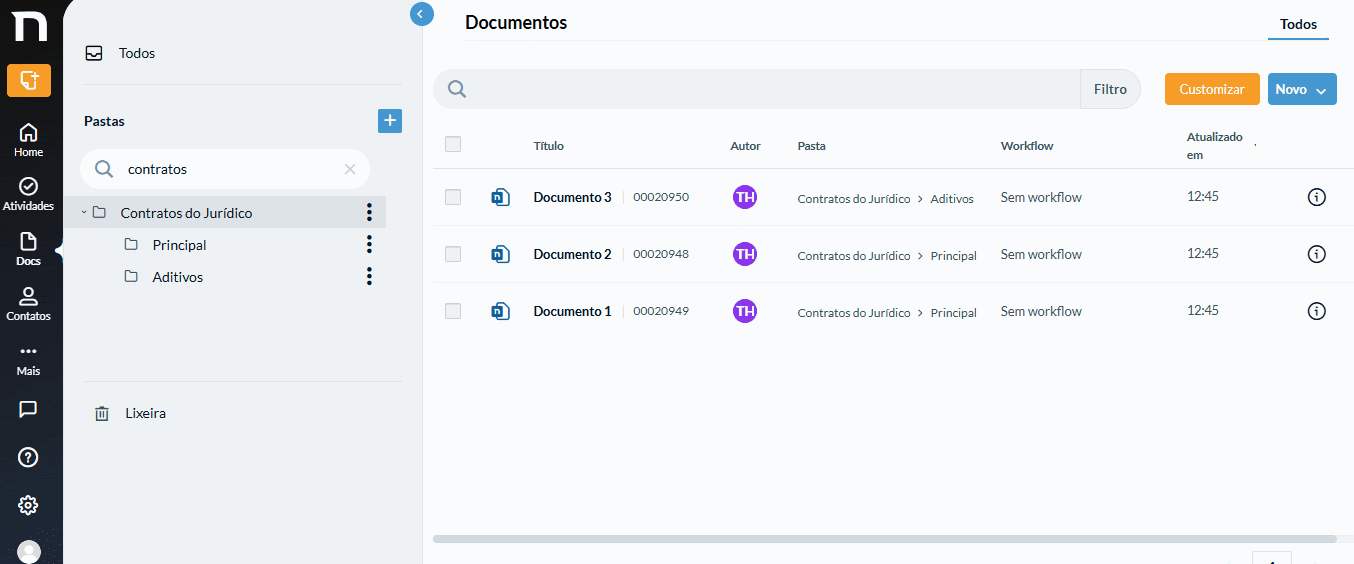
Task: Go to Contatos in the sidebar
Action: pos(28,304)
